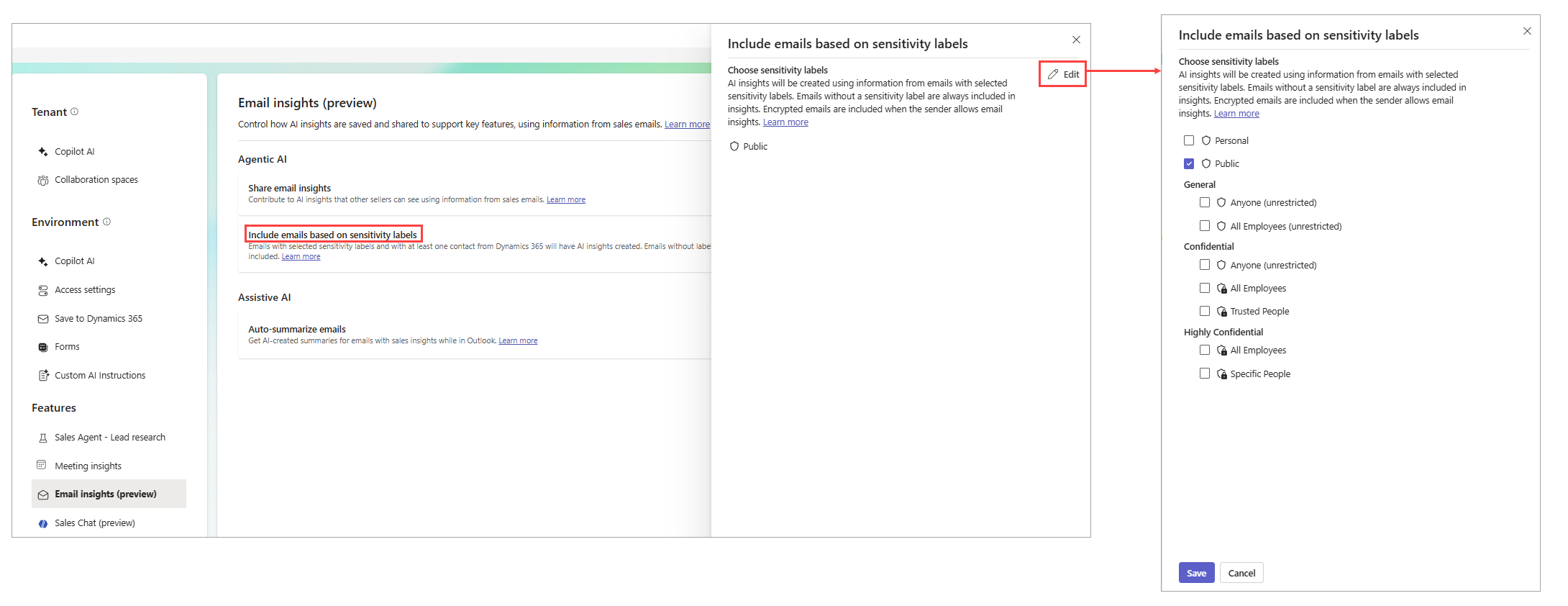
Task: Click the shield icon beside checked Public label
Action: coord(1206,163)
